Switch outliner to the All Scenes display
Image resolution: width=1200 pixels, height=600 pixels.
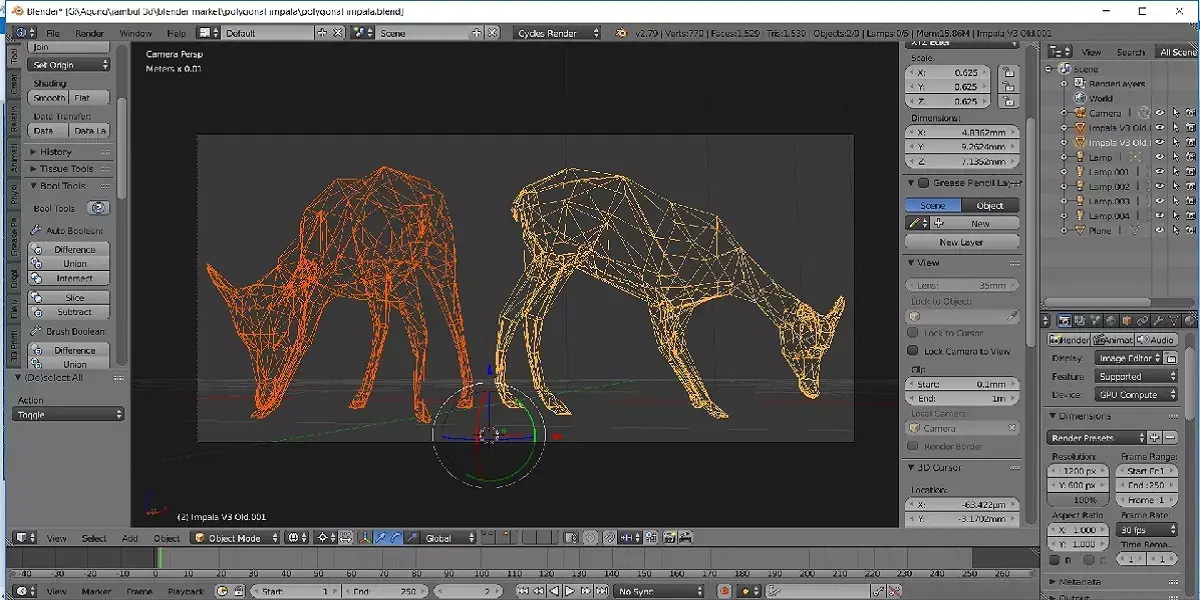pos(1177,52)
